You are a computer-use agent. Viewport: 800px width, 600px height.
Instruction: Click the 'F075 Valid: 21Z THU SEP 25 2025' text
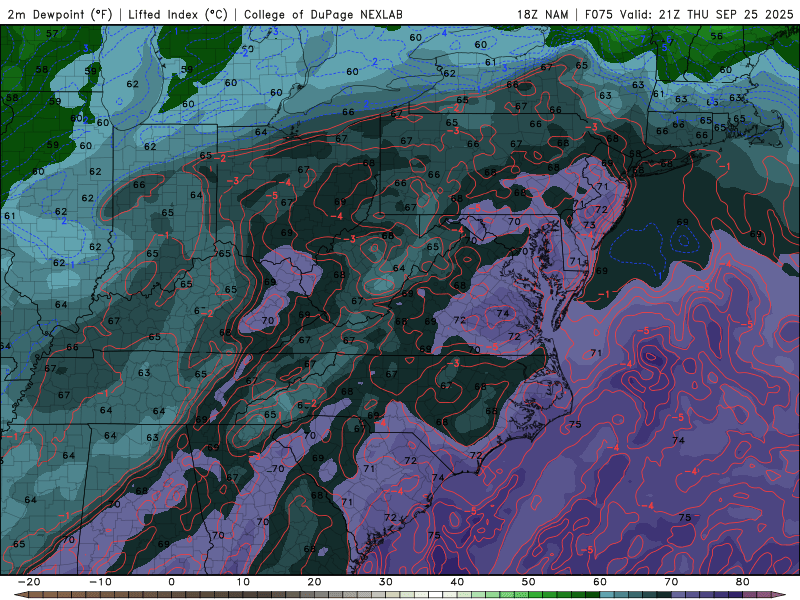pos(689,14)
